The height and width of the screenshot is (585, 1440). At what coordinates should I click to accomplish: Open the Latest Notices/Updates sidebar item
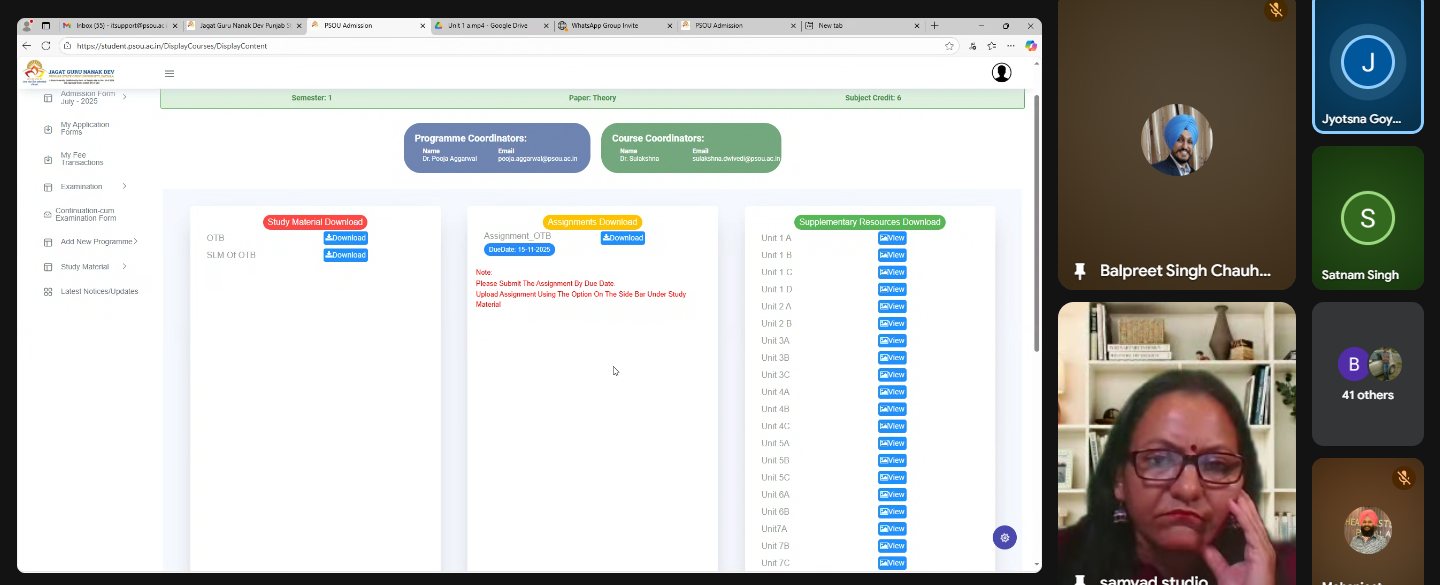[x=99, y=292]
